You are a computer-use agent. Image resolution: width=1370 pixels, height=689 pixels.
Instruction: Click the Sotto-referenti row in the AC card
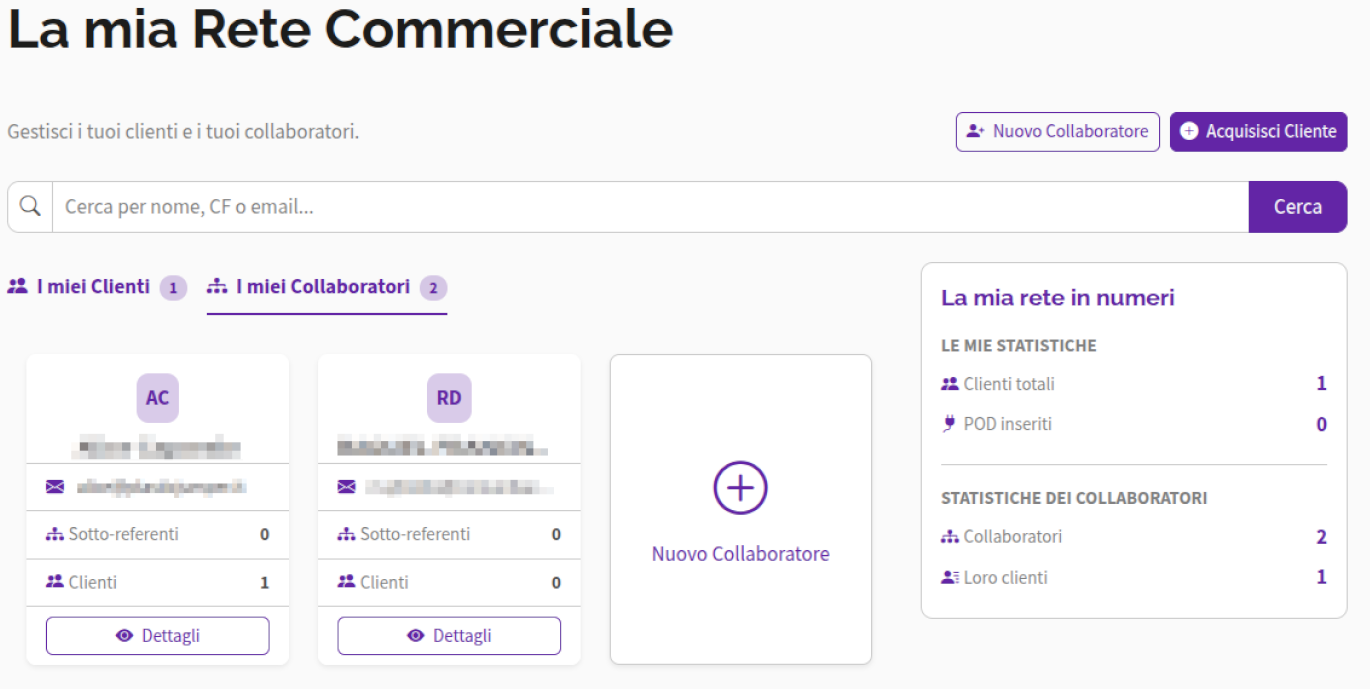click(x=158, y=534)
